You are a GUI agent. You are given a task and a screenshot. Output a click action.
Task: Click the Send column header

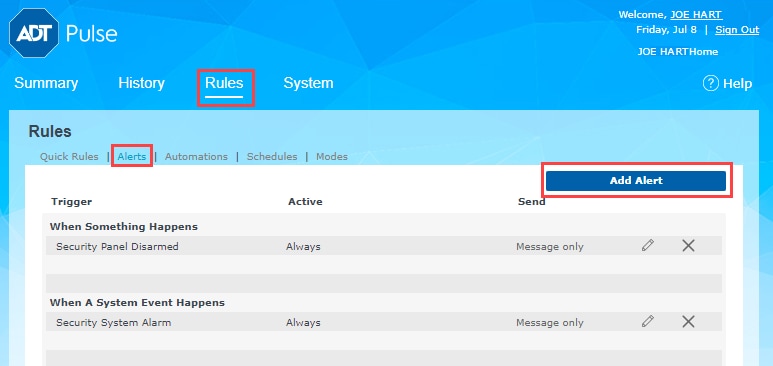(x=531, y=201)
